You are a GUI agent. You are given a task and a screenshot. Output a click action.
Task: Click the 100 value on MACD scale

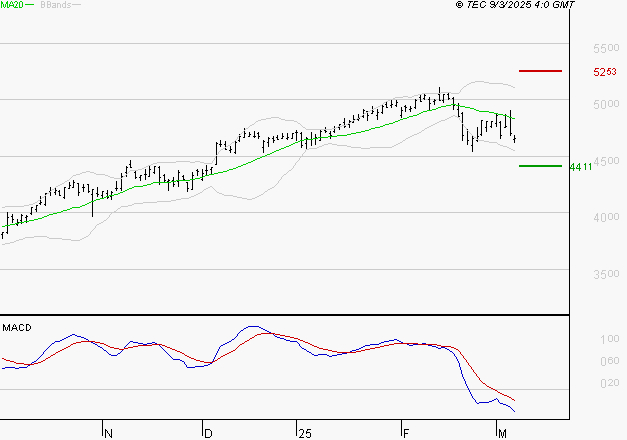click(610, 339)
